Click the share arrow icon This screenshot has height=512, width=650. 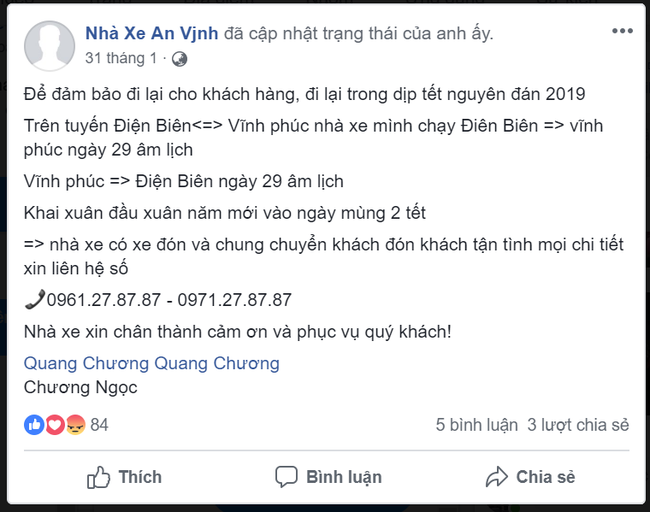497,476
